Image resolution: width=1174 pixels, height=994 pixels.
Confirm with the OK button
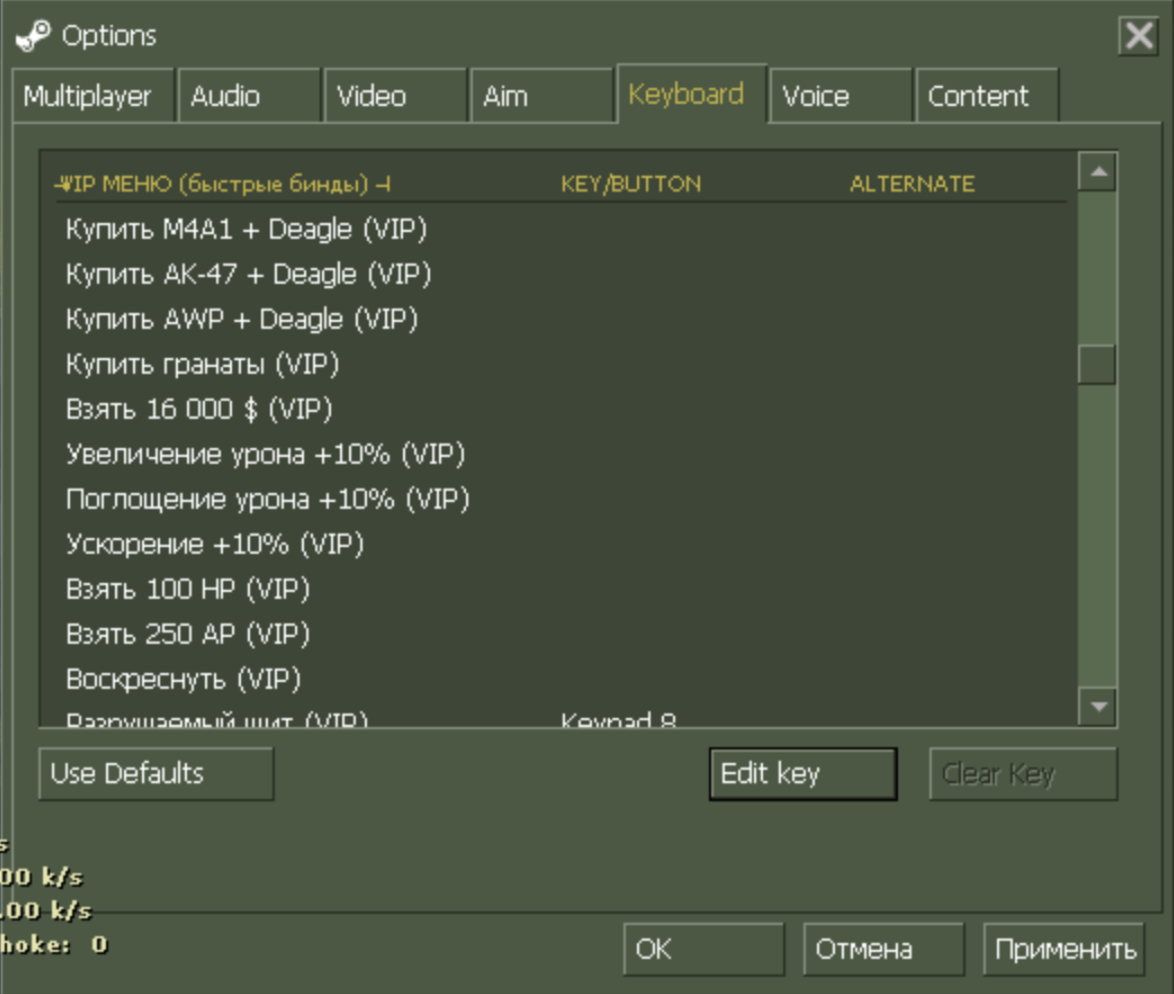point(704,949)
